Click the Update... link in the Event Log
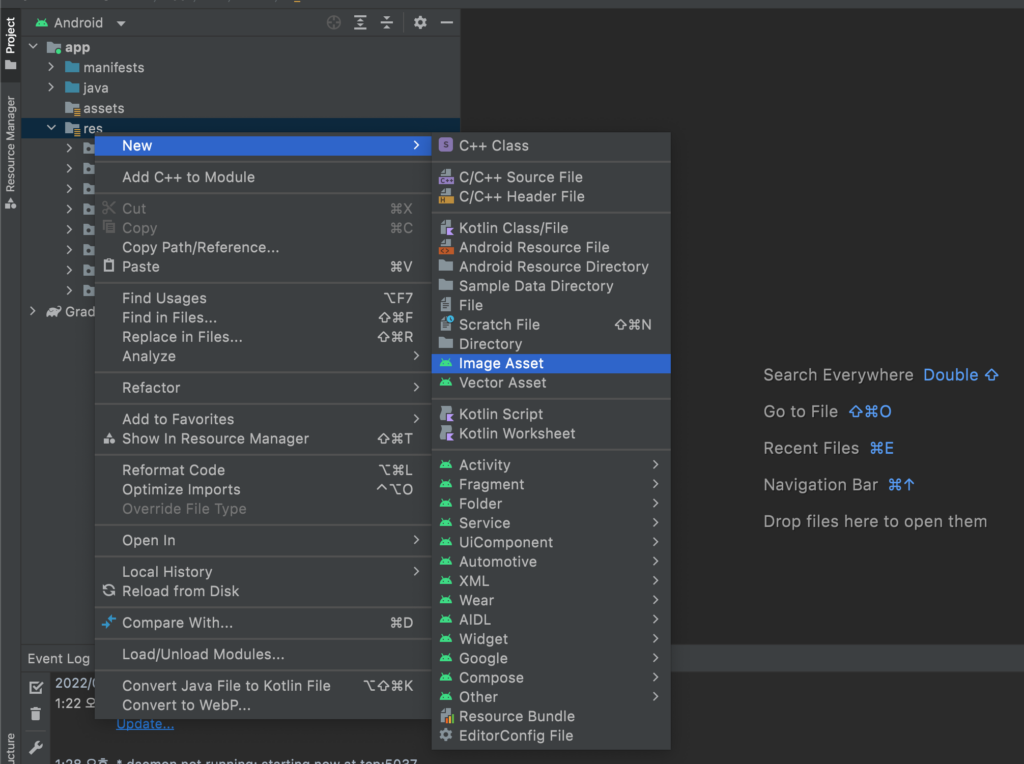Screen dimensions: 1024x764 145,724
